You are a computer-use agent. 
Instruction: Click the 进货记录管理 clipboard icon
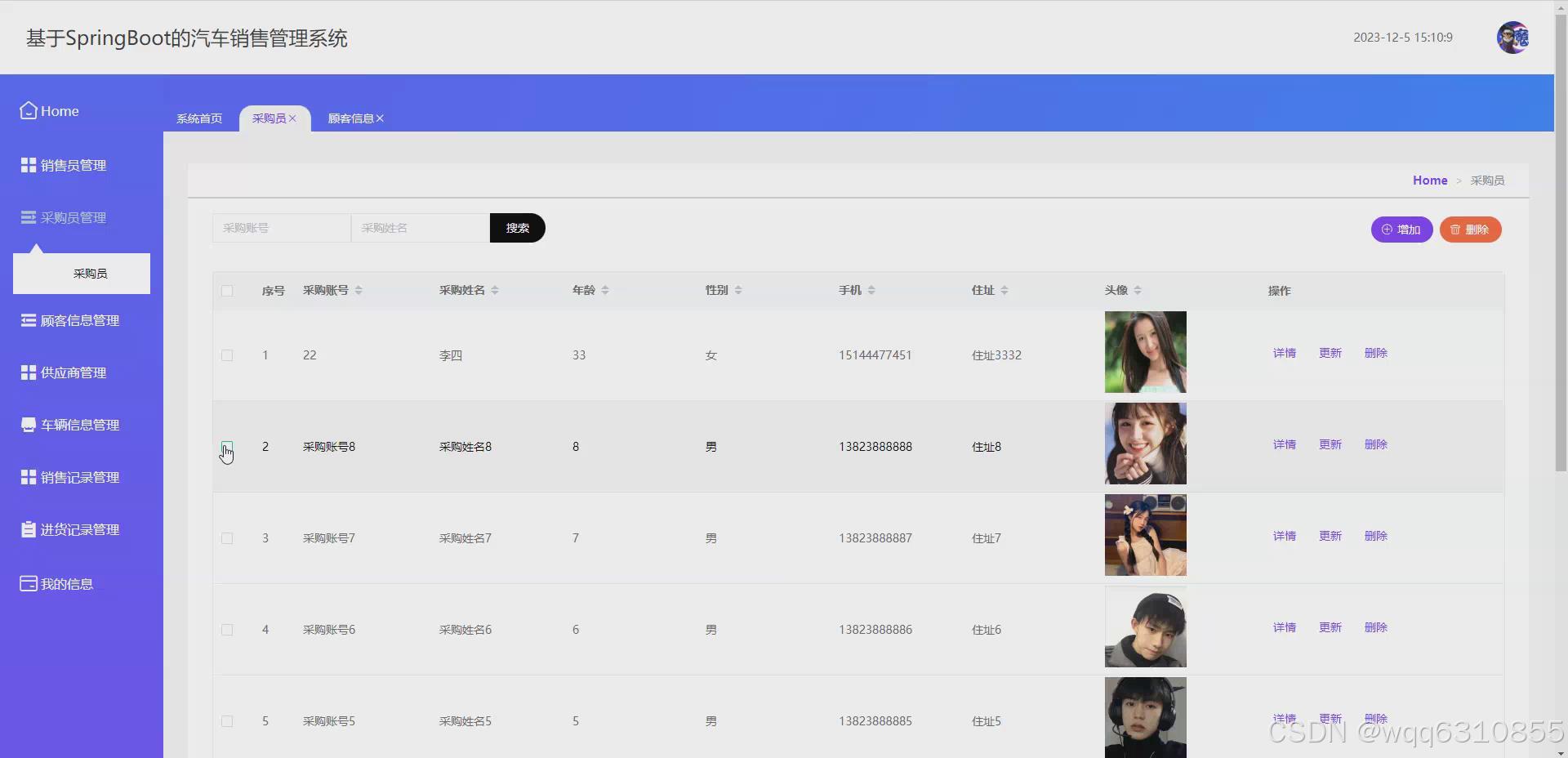coord(29,529)
